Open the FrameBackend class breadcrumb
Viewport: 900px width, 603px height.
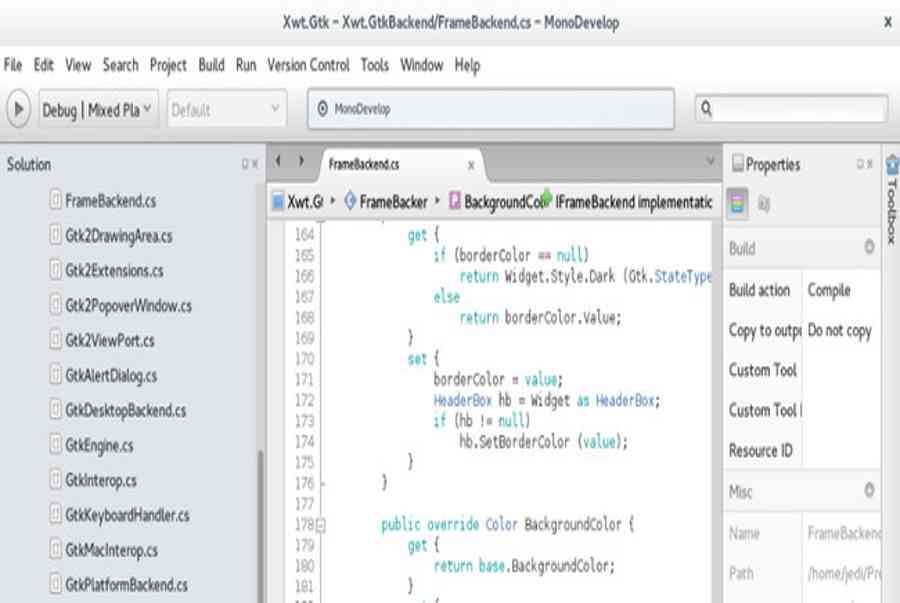387,201
